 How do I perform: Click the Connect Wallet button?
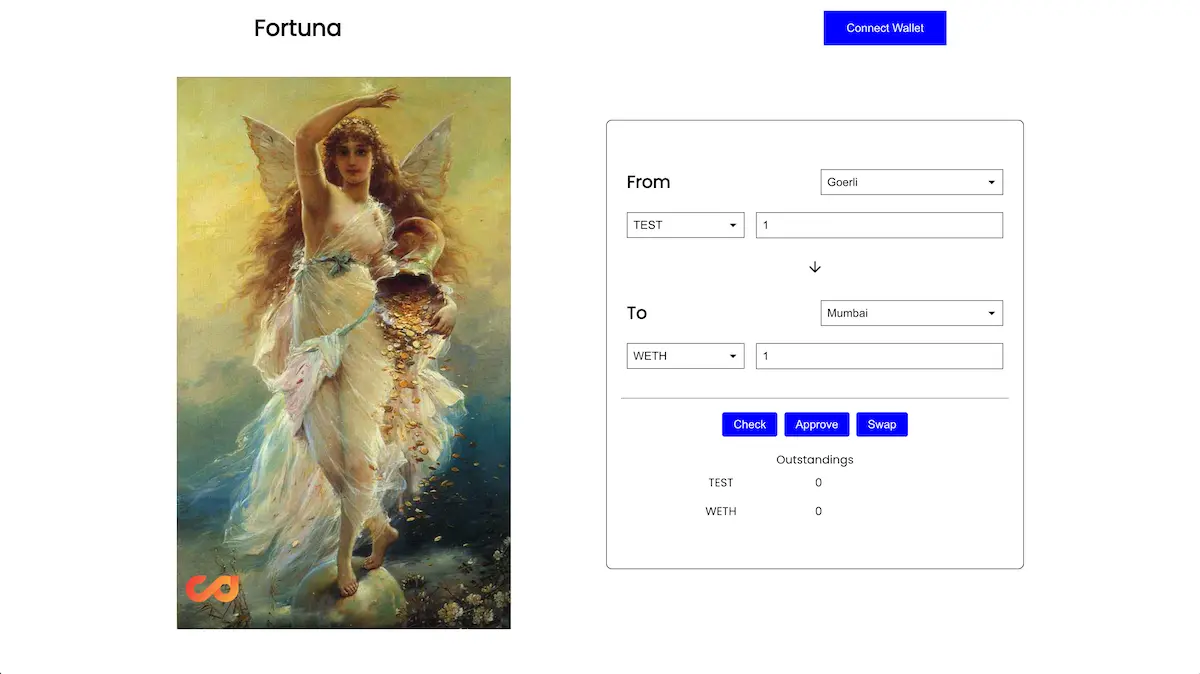[x=885, y=28]
